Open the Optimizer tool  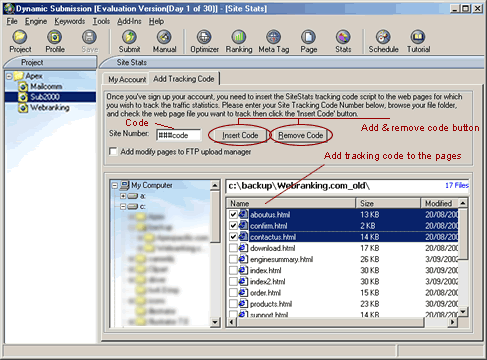click(204, 41)
